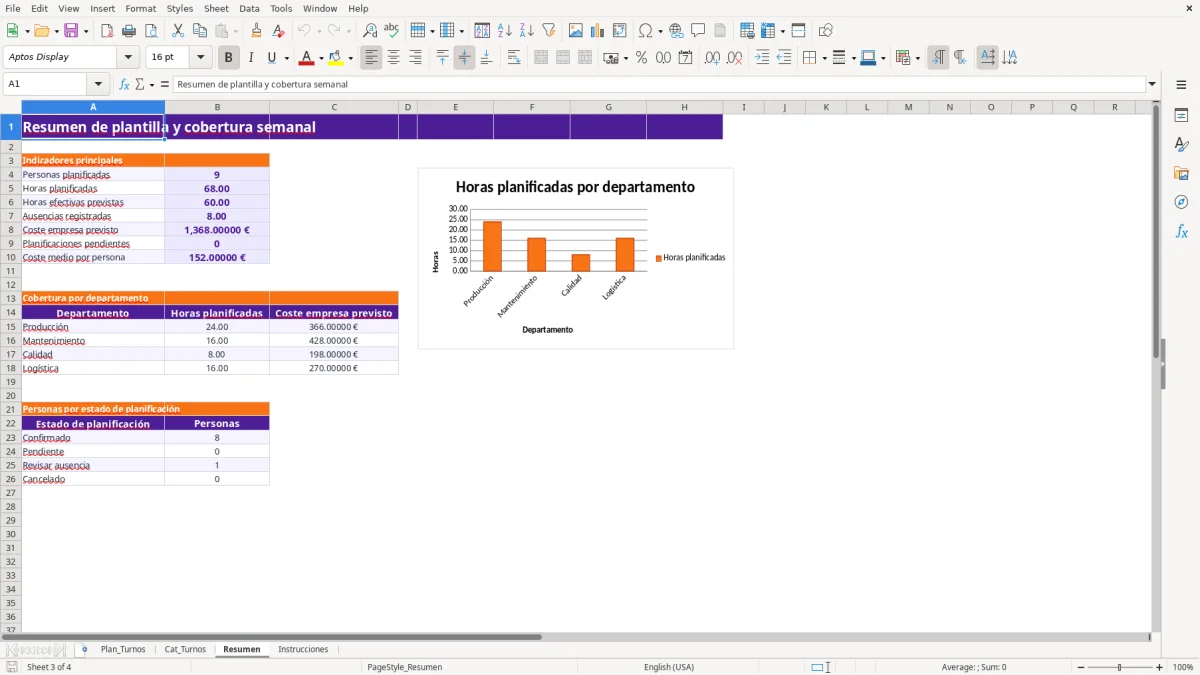Sort the data descending
1200x675 pixels.
(x=527, y=31)
